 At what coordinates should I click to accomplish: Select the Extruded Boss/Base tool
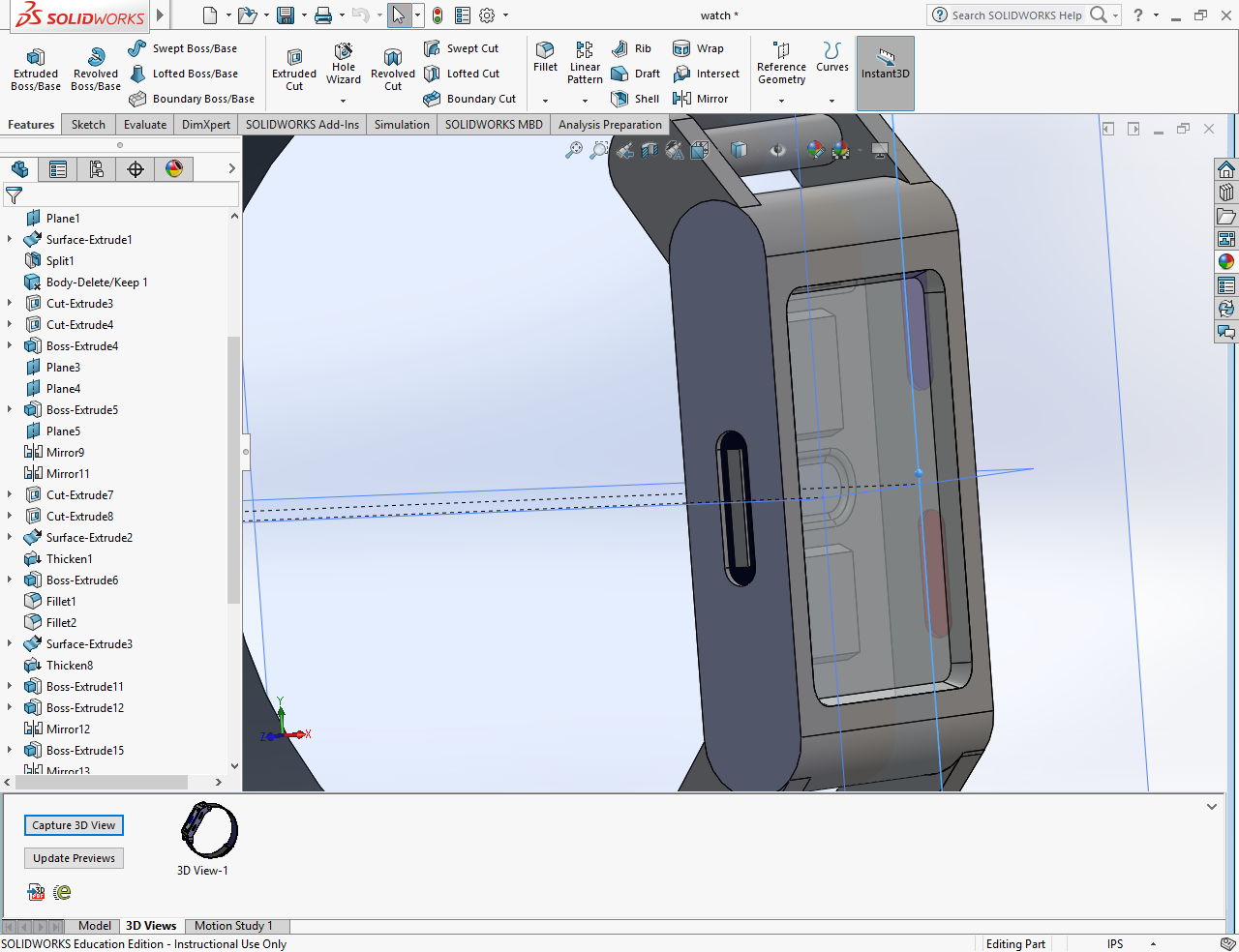pyautogui.click(x=36, y=69)
